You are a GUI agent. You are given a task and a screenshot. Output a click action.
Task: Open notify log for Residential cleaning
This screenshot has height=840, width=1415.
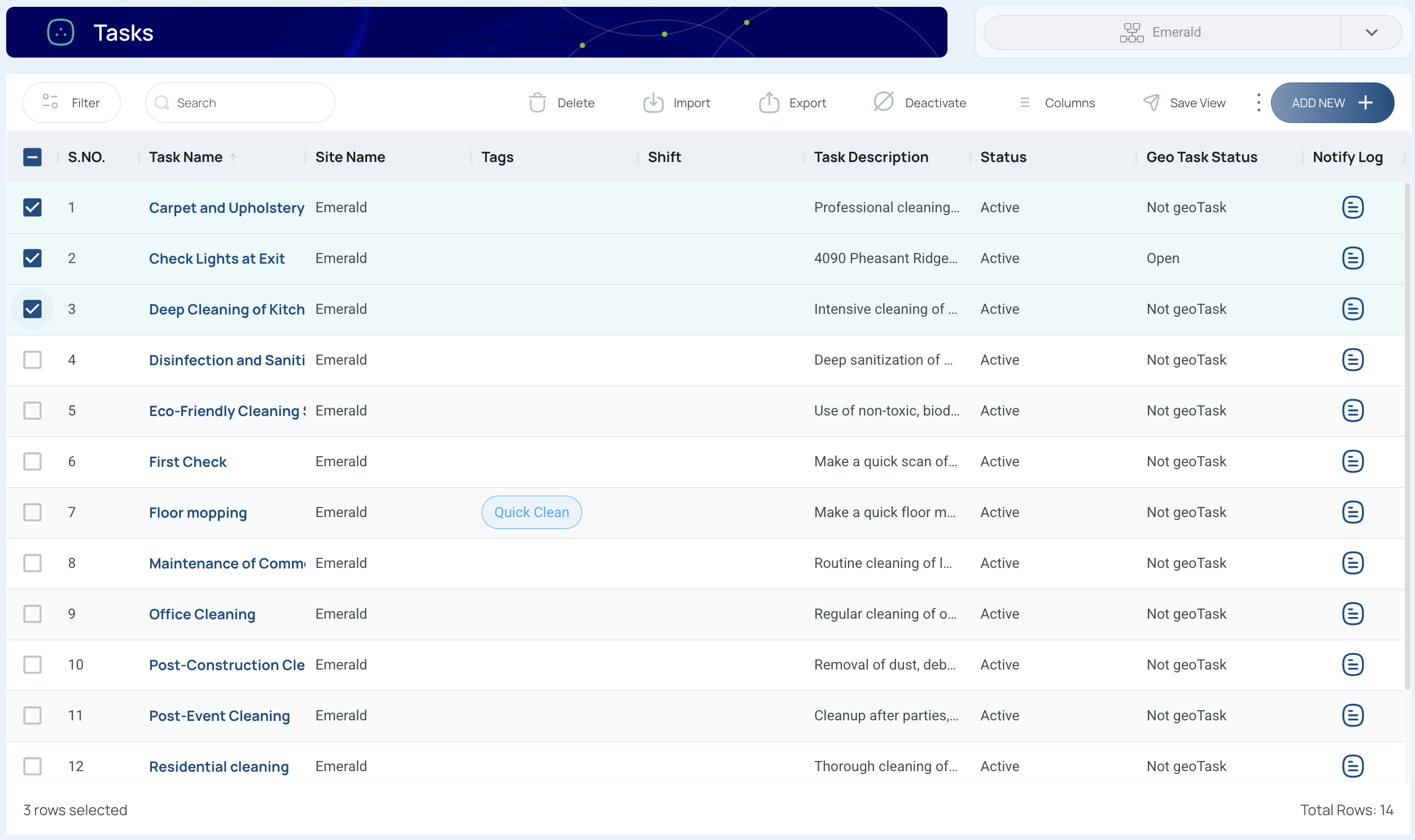(1352, 766)
